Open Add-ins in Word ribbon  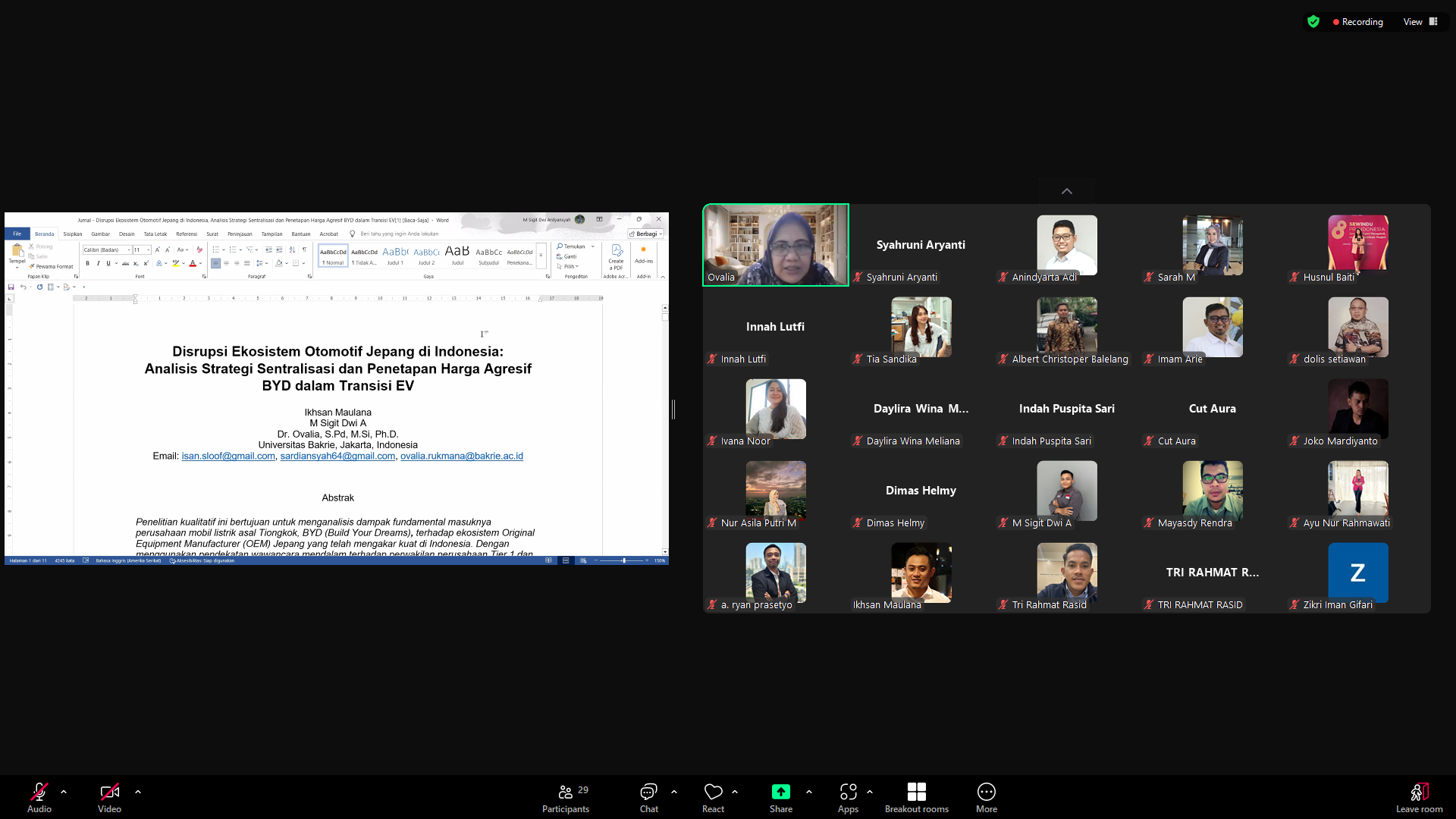click(644, 255)
